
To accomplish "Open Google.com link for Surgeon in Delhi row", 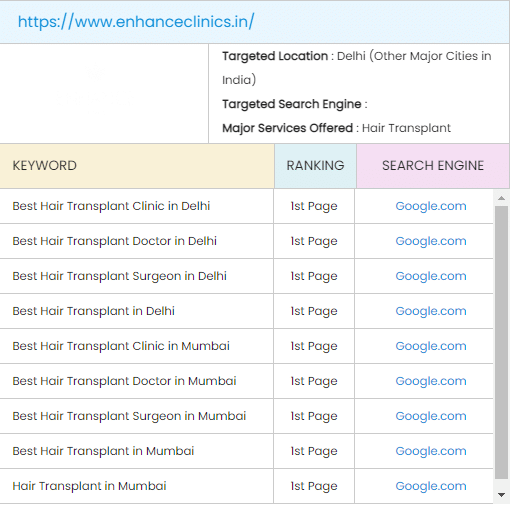I will (x=431, y=276).
